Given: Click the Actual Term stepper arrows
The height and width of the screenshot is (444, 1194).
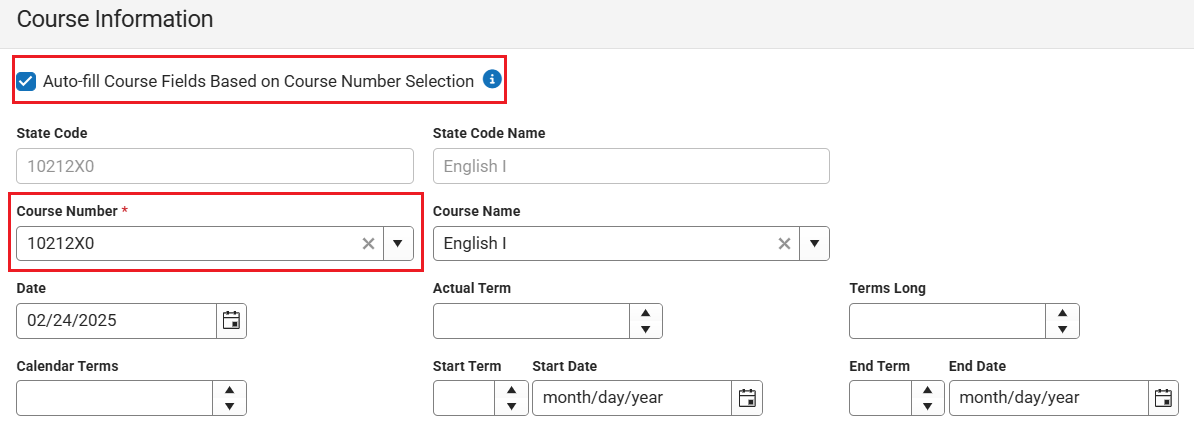Looking at the screenshot, I should click(x=645, y=320).
